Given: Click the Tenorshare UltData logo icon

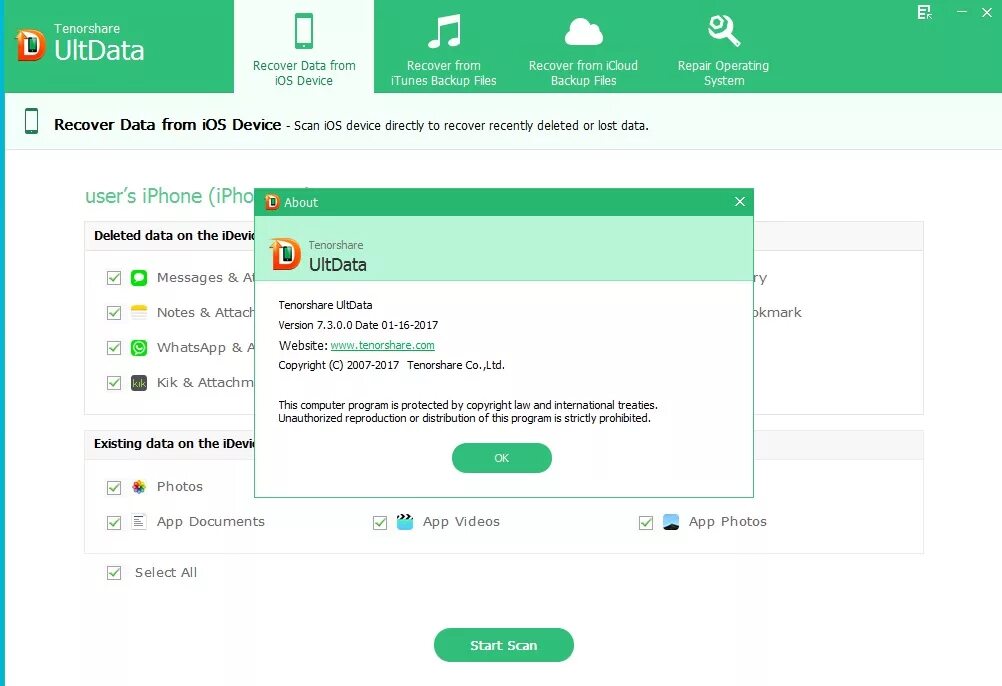Looking at the screenshot, I should click(30, 45).
